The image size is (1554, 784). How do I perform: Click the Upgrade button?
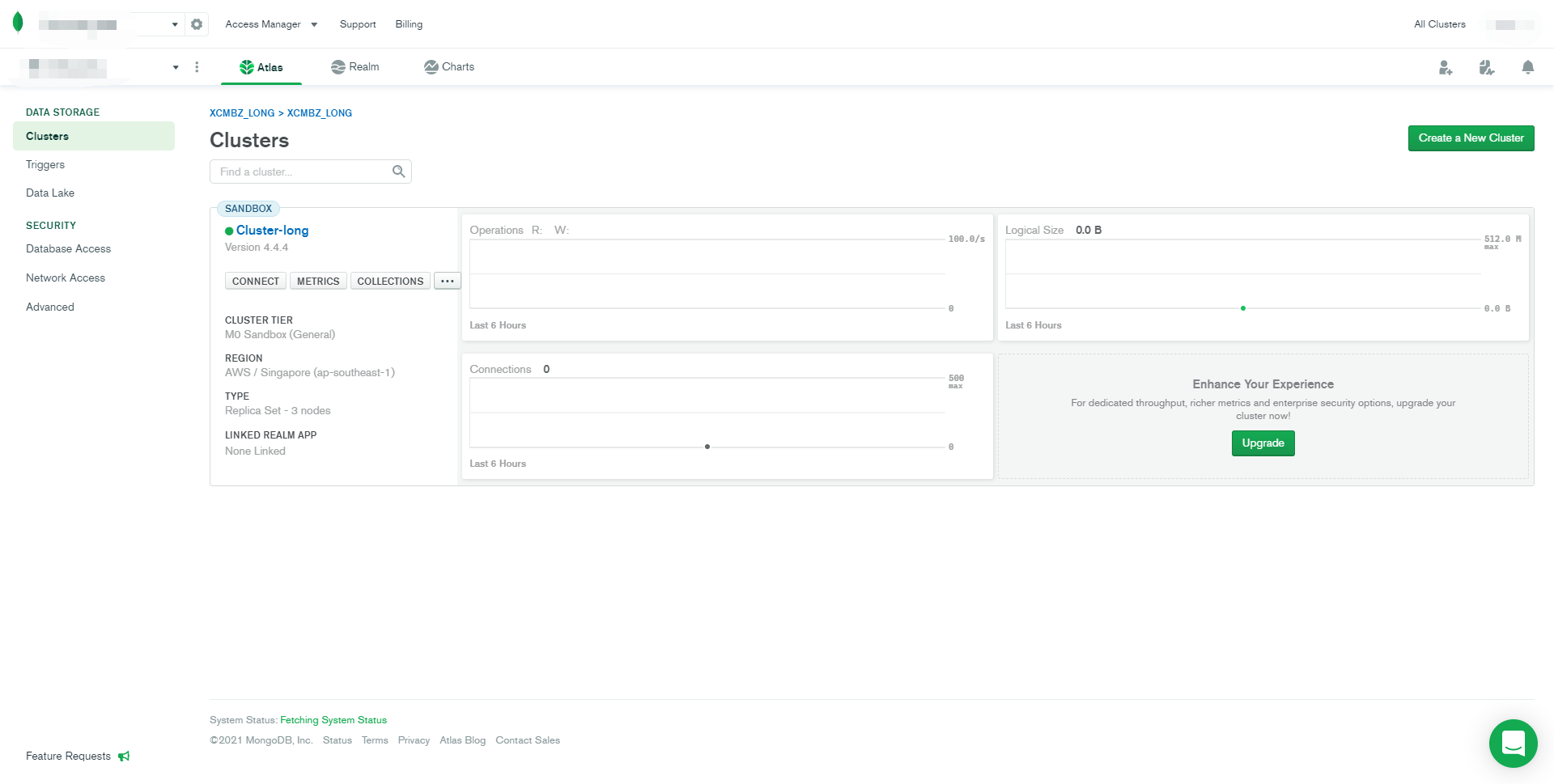tap(1263, 443)
